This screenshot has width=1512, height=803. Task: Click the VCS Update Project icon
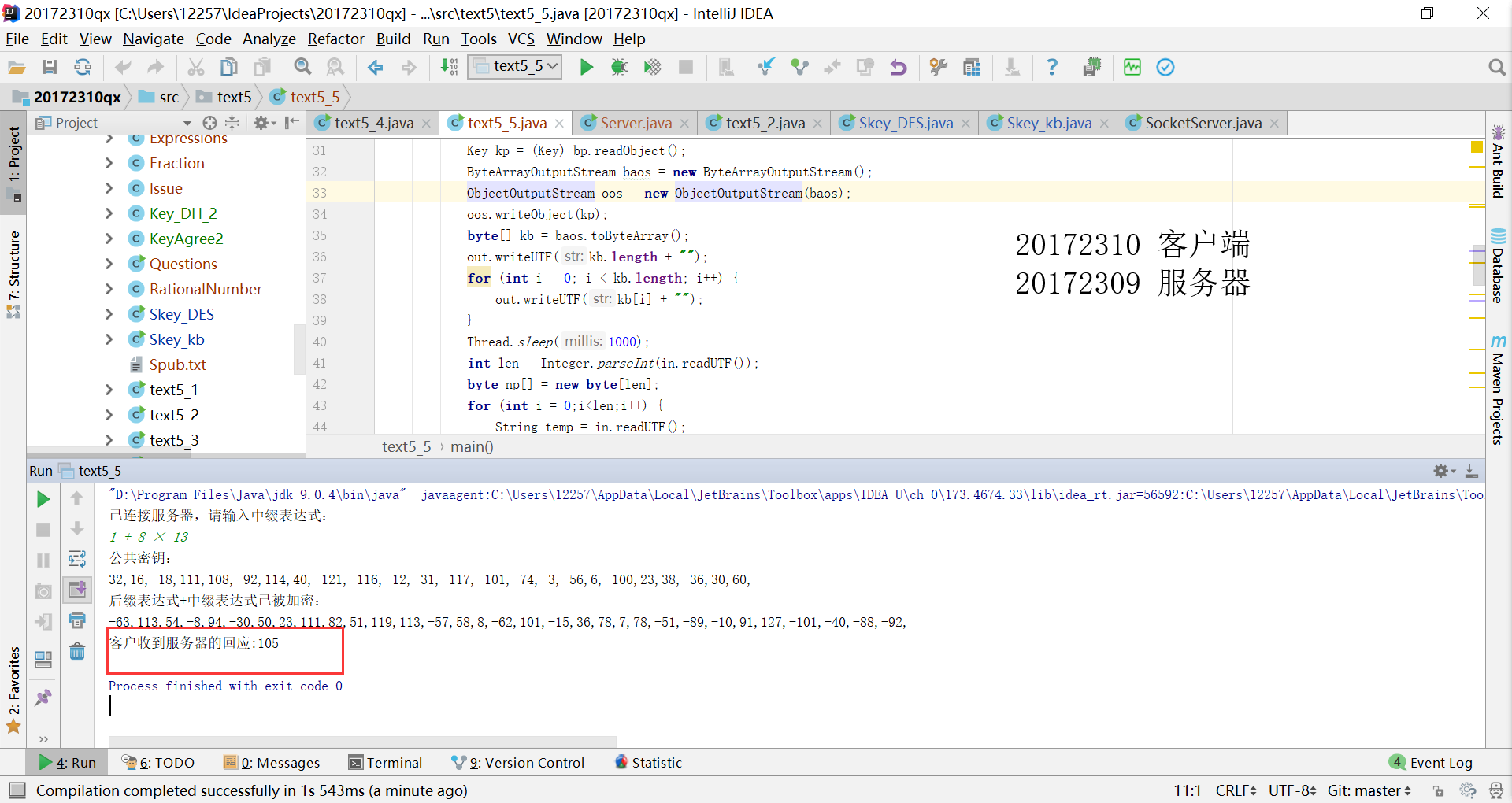(766, 68)
